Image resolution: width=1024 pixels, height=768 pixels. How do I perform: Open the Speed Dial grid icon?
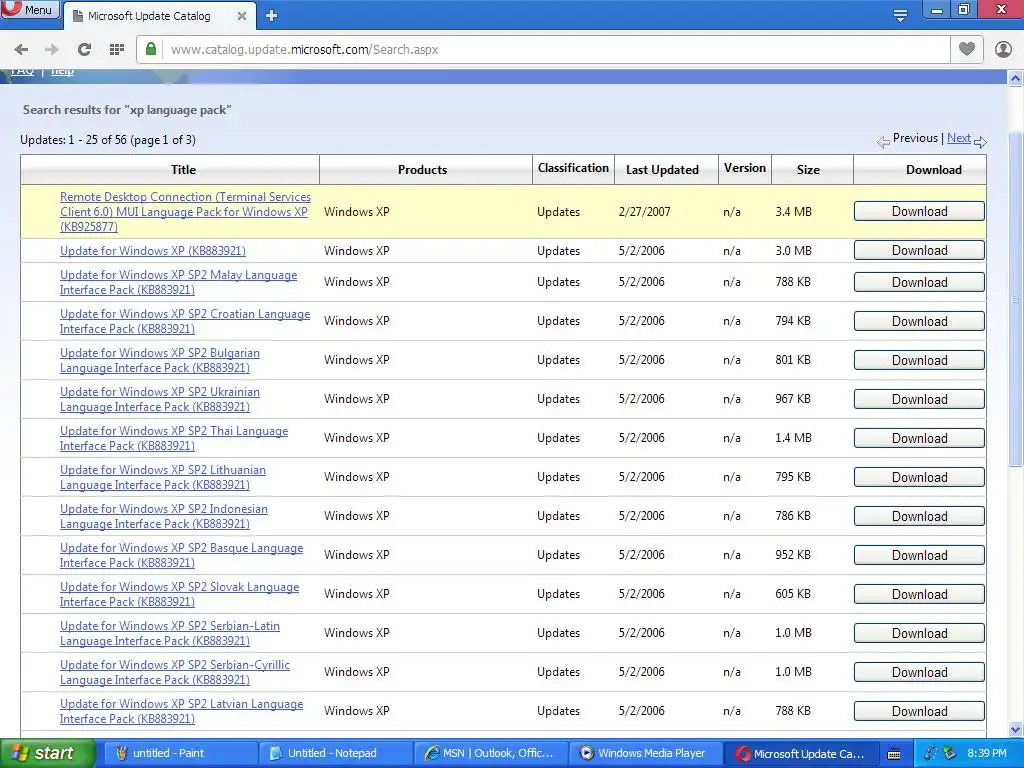pyautogui.click(x=117, y=50)
